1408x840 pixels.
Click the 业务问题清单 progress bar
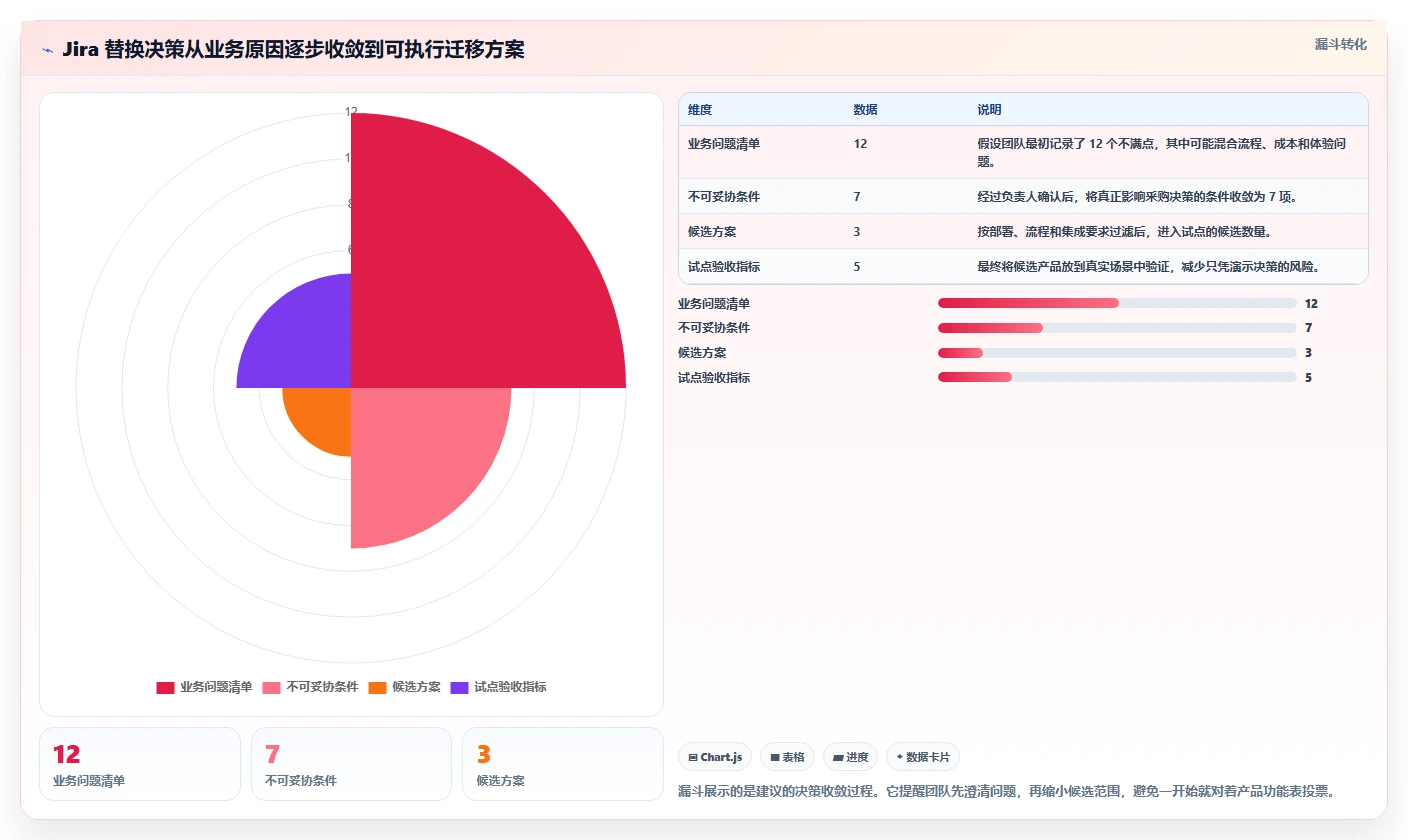tap(1117, 303)
